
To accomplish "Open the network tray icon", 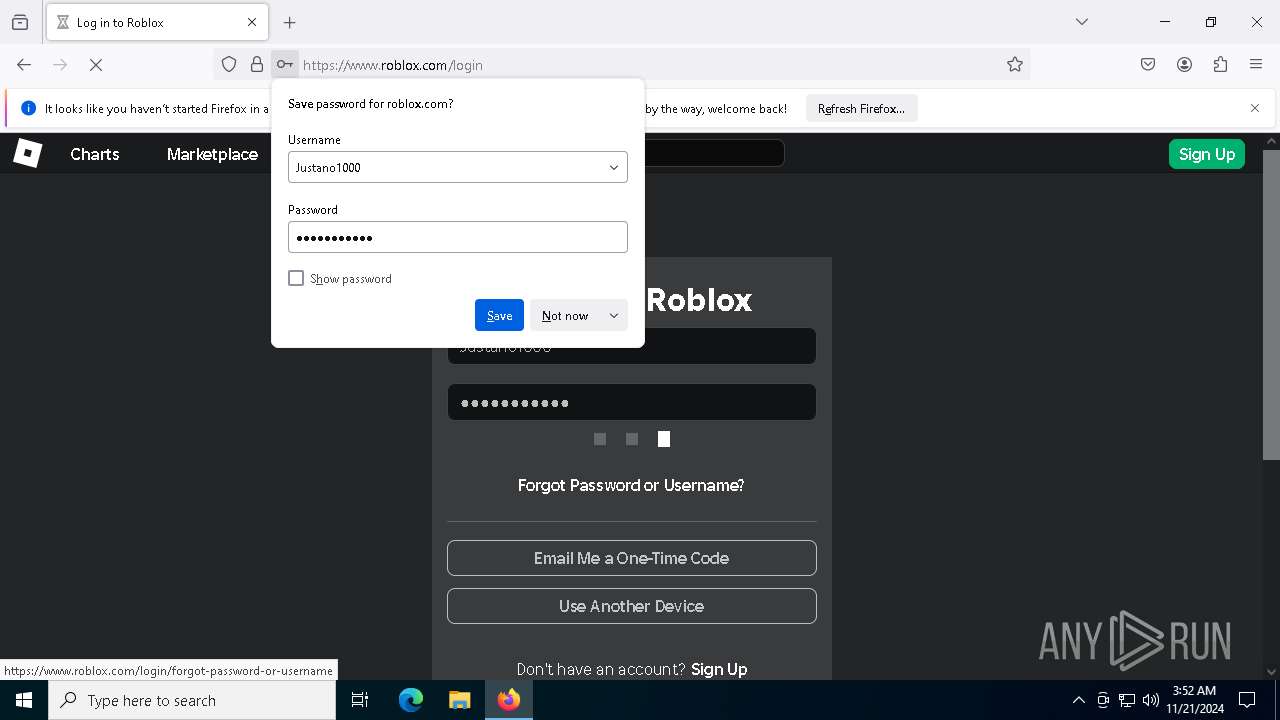I will coord(1127,700).
